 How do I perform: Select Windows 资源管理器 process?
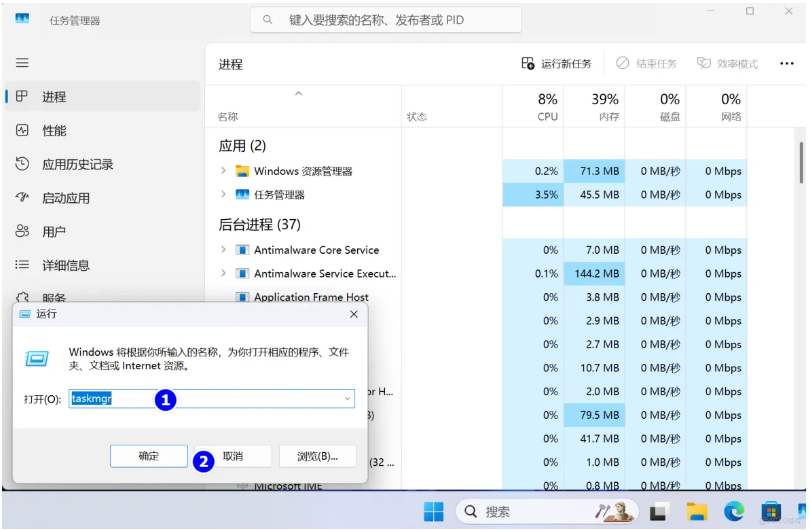pos(303,171)
